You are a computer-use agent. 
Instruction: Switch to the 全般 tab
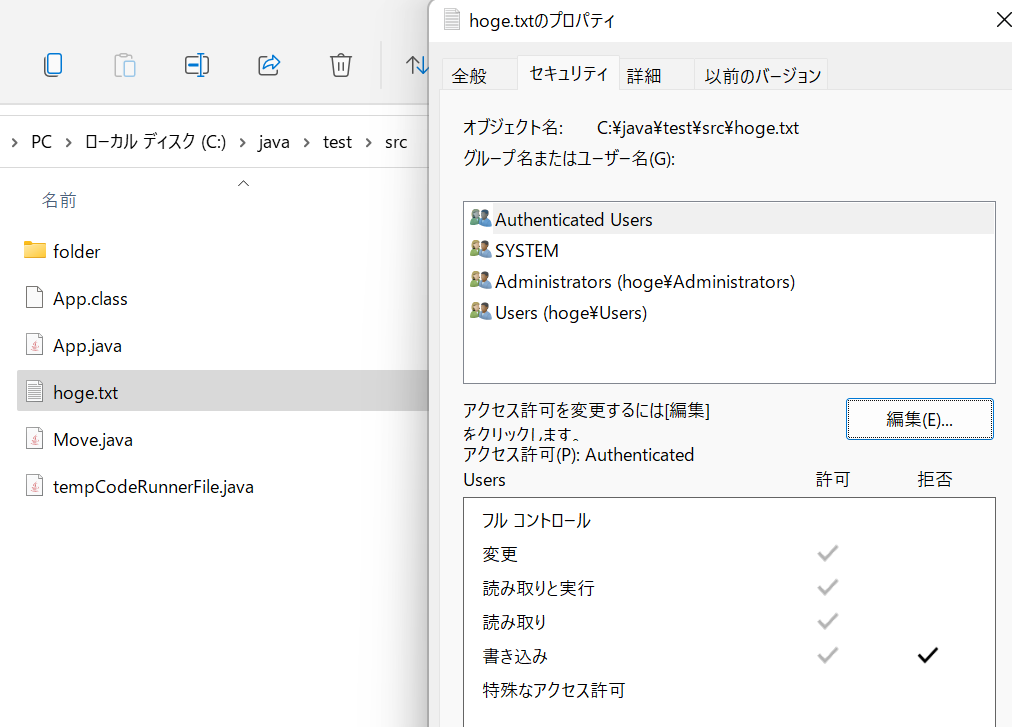click(469, 76)
